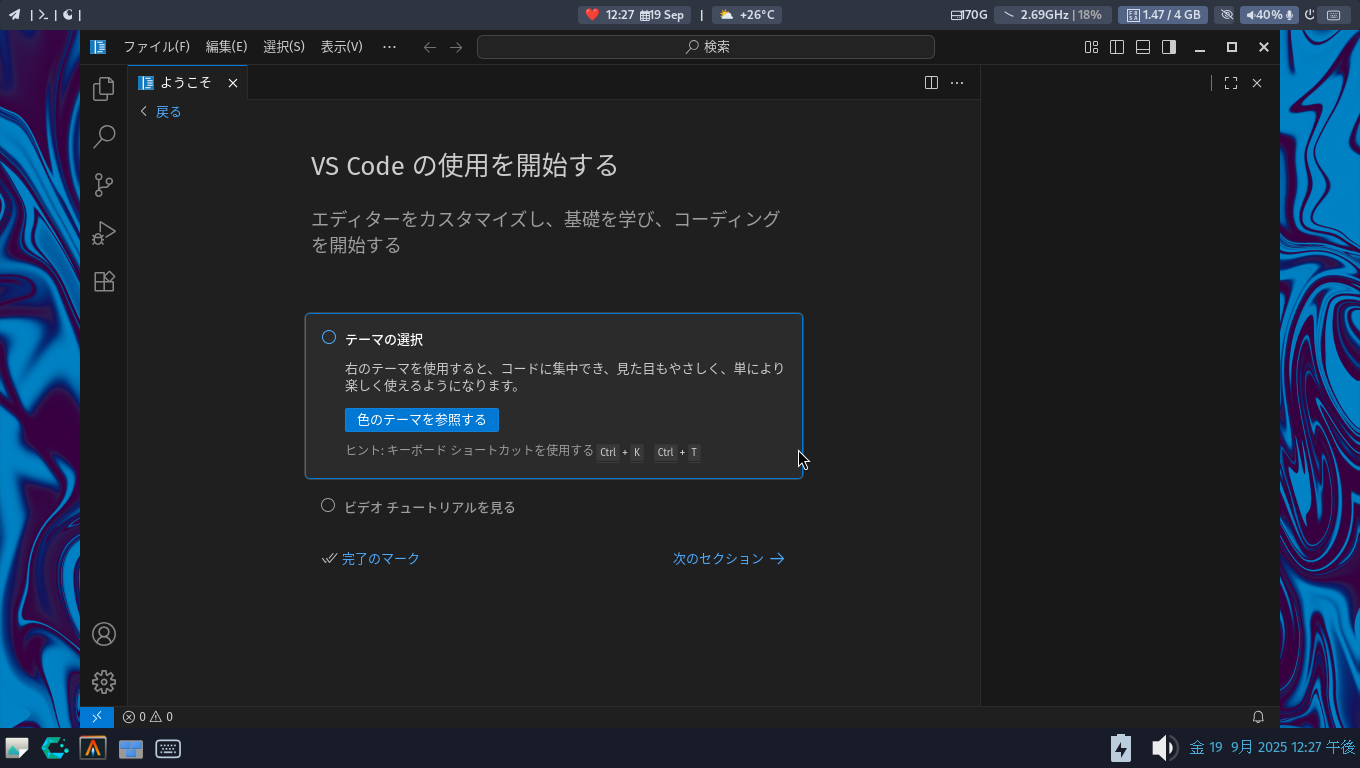Close the ようこそ tab
Screen dimensions: 1360x768
233,83
